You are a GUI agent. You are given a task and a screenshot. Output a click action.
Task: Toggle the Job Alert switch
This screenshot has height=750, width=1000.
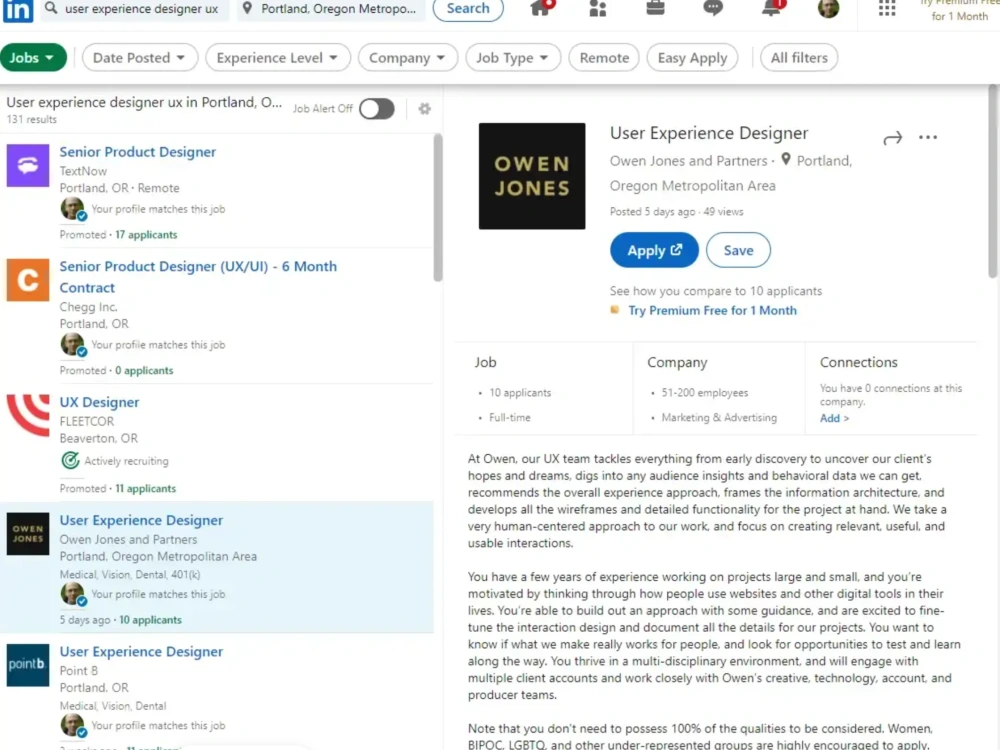[376, 108]
